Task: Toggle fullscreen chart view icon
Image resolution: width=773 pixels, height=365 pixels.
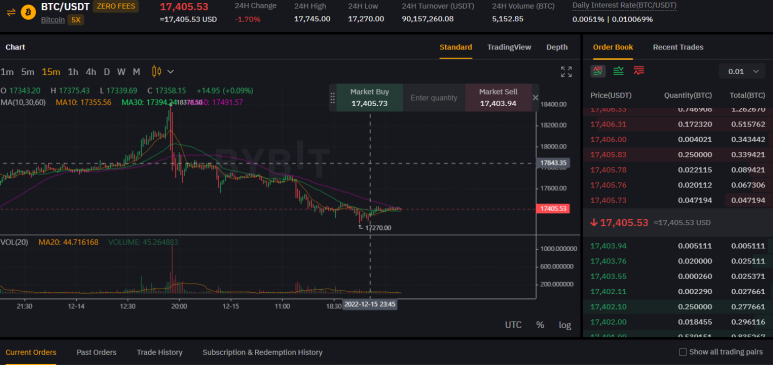Action: pos(566,72)
